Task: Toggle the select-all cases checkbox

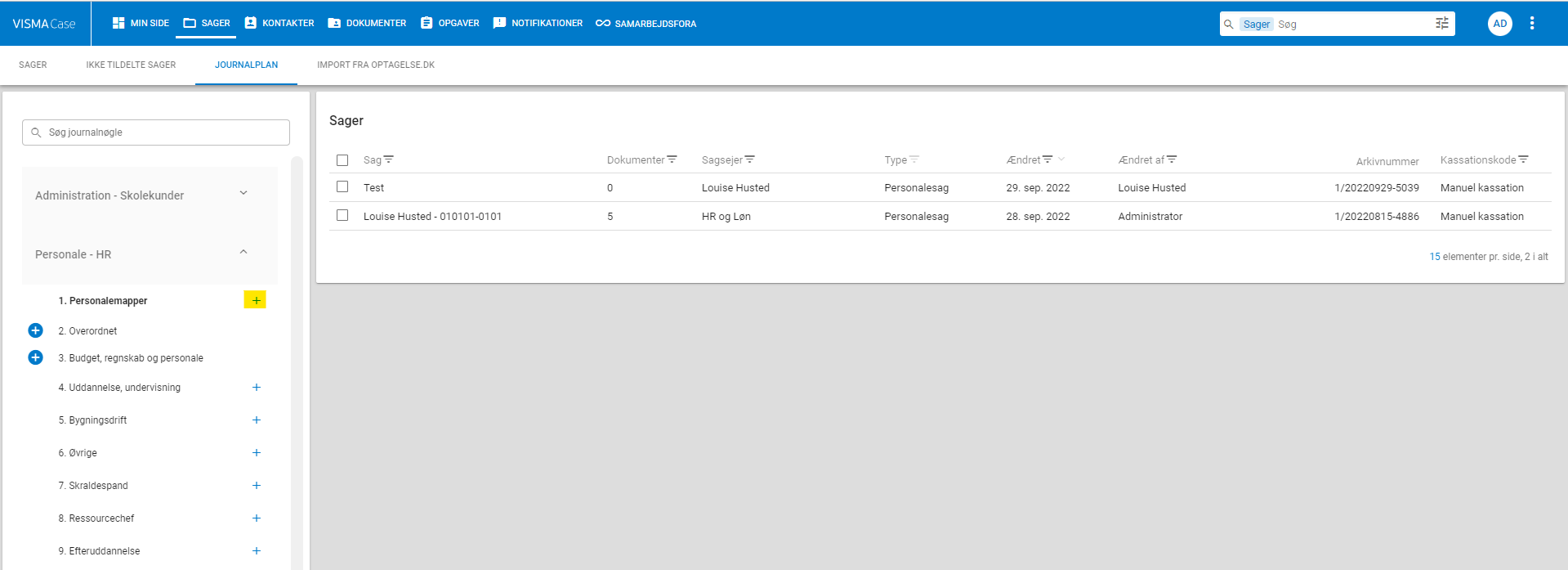Action: (x=342, y=160)
